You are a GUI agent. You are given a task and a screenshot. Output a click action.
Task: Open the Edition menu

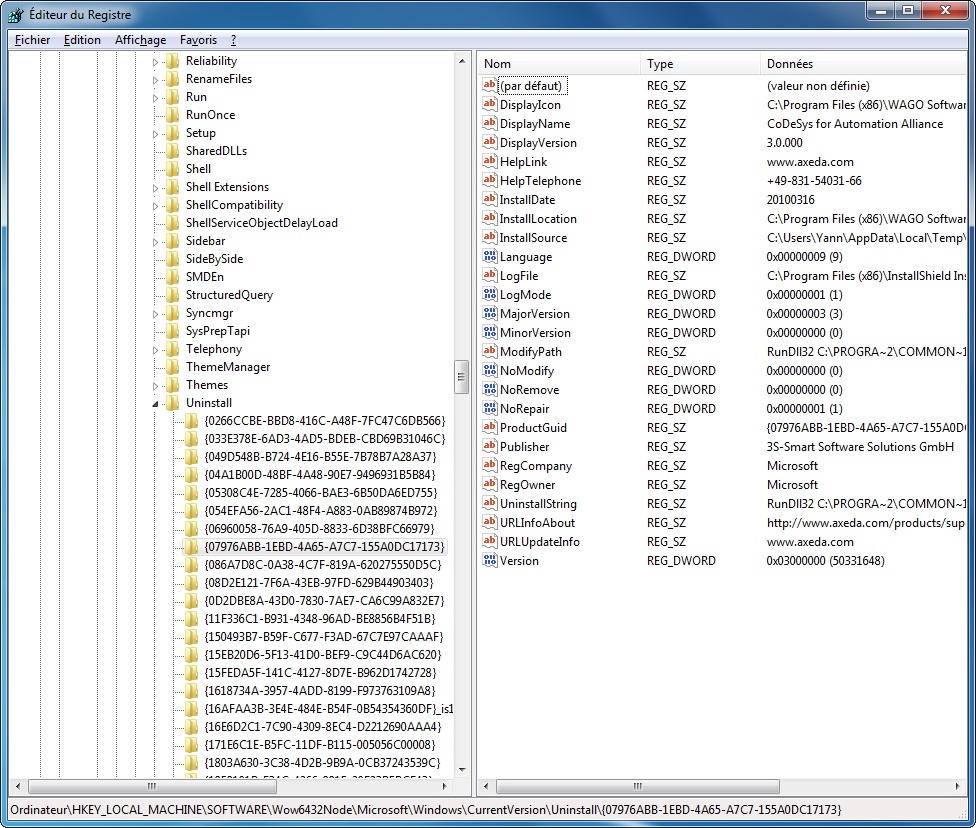click(82, 40)
